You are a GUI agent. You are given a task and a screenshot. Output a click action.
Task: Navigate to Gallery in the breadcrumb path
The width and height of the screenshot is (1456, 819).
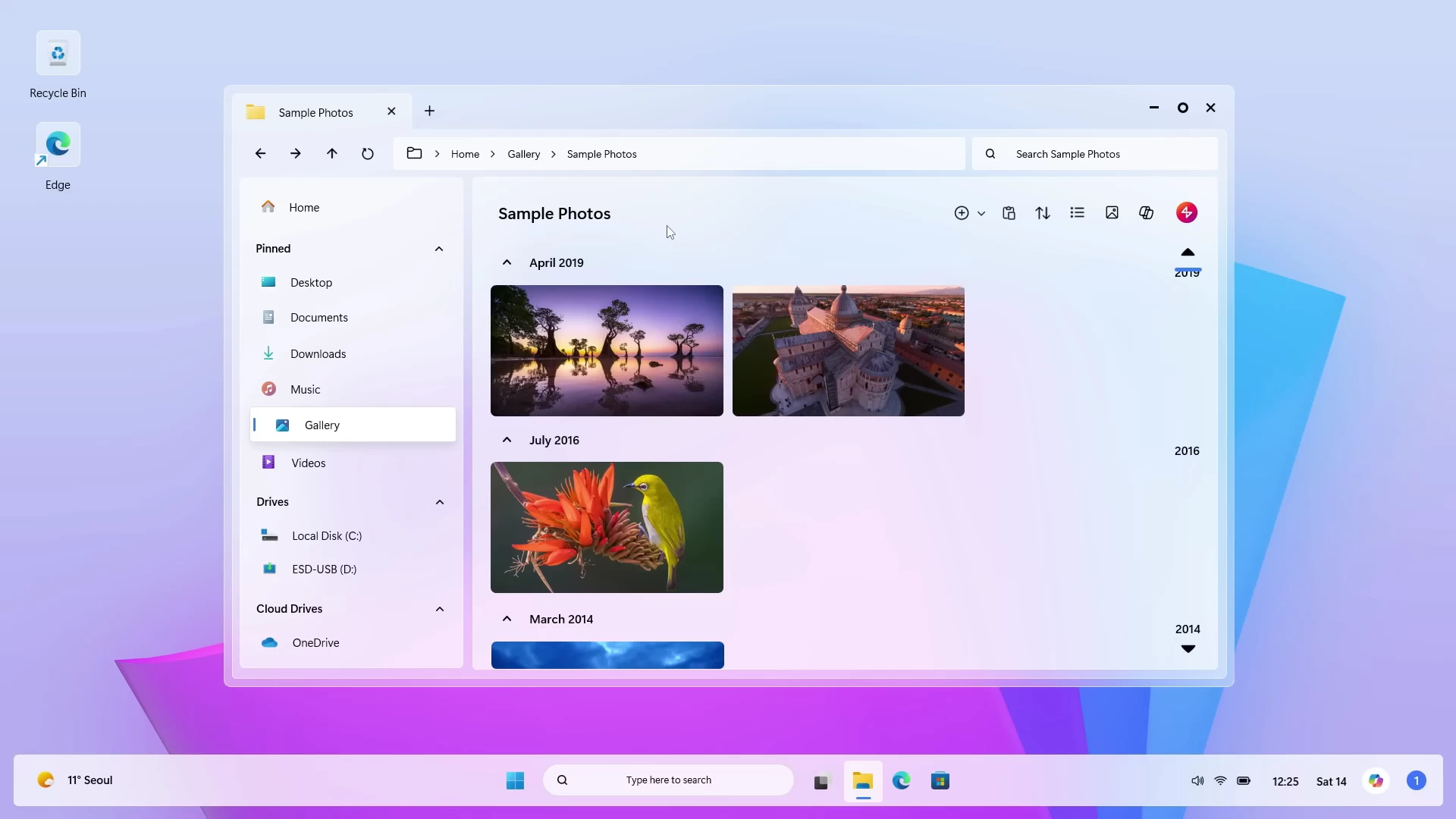click(x=523, y=153)
